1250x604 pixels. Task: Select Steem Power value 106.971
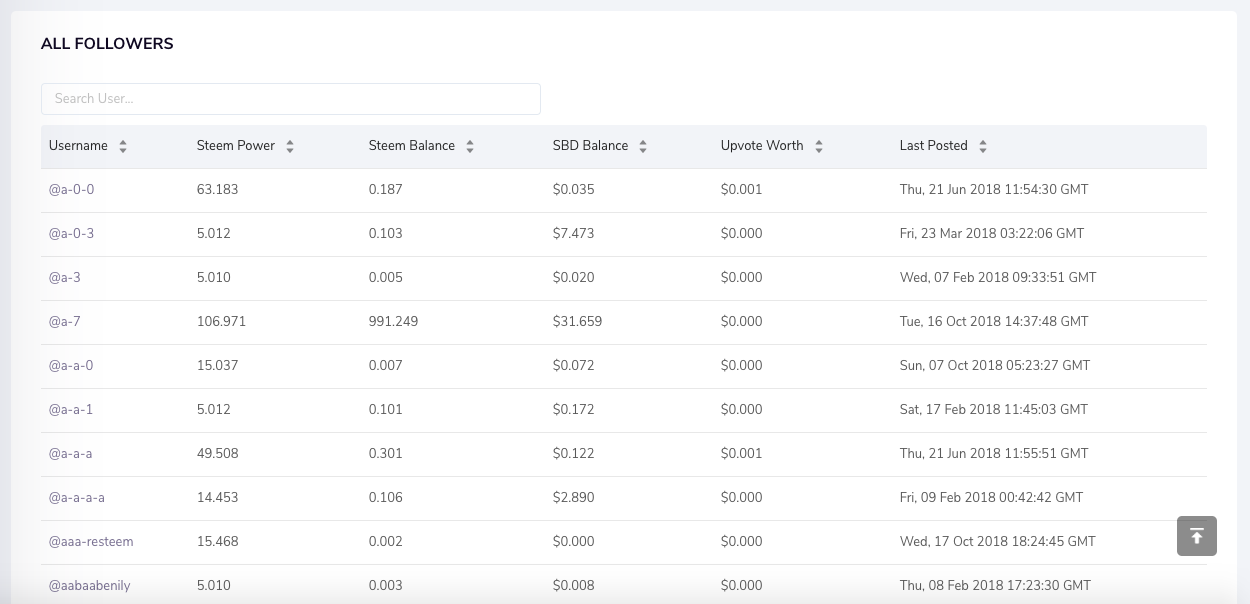tap(221, 322)
